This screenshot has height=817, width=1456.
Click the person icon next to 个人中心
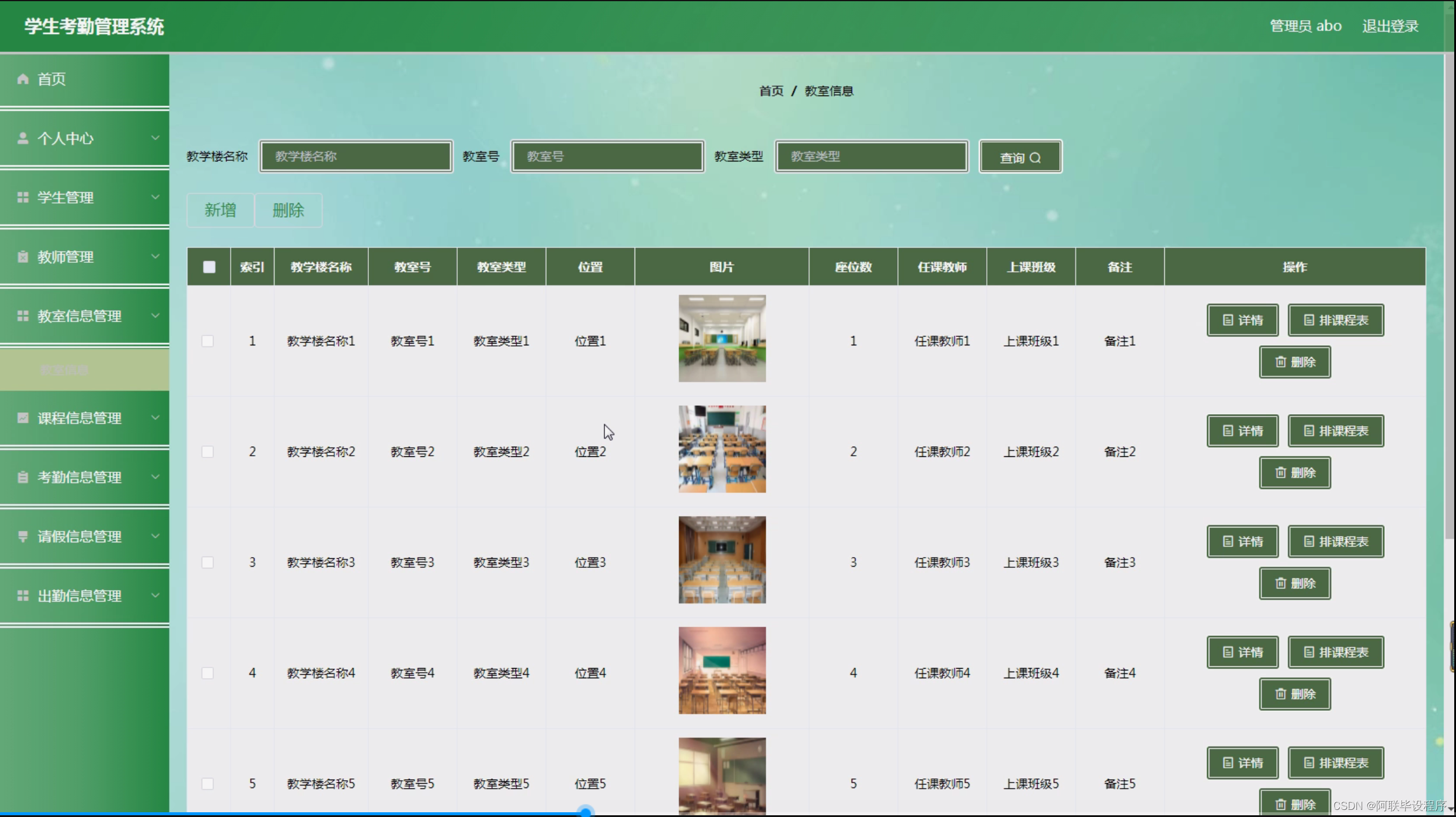(x=23, y=138)
